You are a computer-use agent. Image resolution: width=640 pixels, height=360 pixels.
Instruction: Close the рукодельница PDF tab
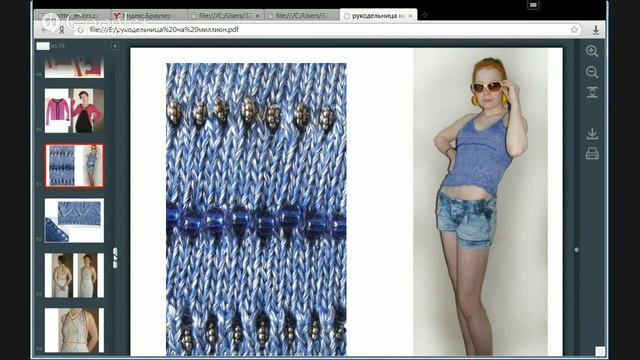coord(411,16)
